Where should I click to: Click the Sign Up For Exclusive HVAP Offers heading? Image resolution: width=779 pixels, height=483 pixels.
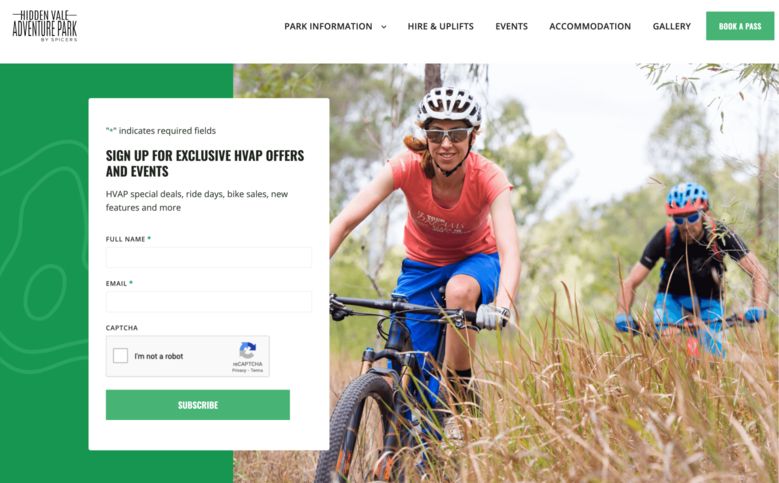coord(205,163)
